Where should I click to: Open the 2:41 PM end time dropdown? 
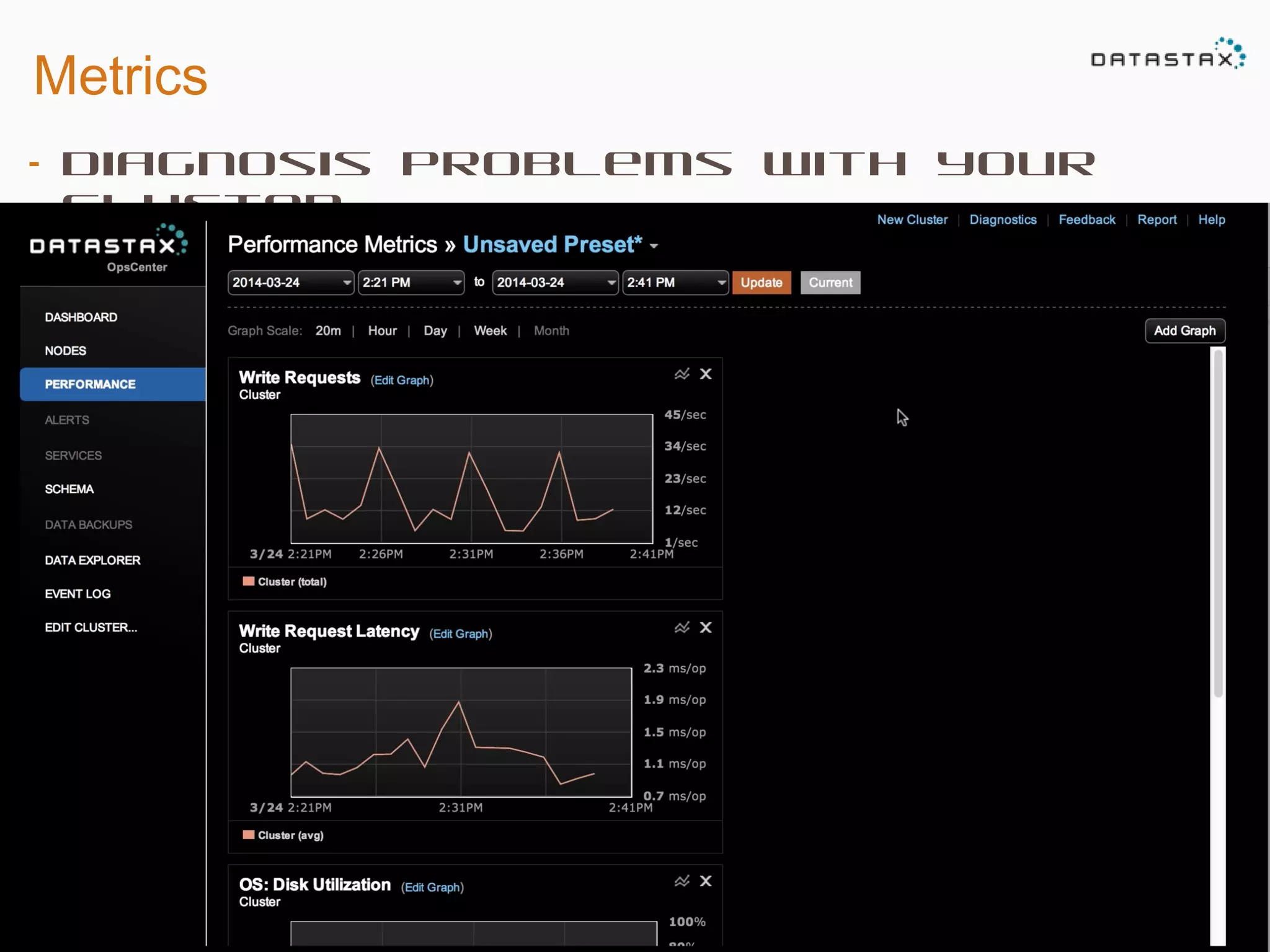[675, 283]
